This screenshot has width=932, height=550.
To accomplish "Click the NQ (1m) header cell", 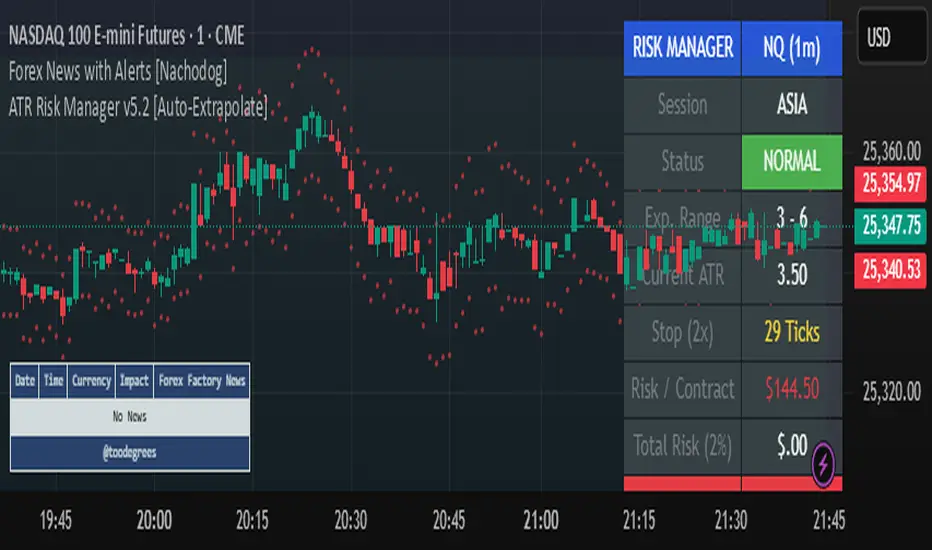I will pos(792,48).
